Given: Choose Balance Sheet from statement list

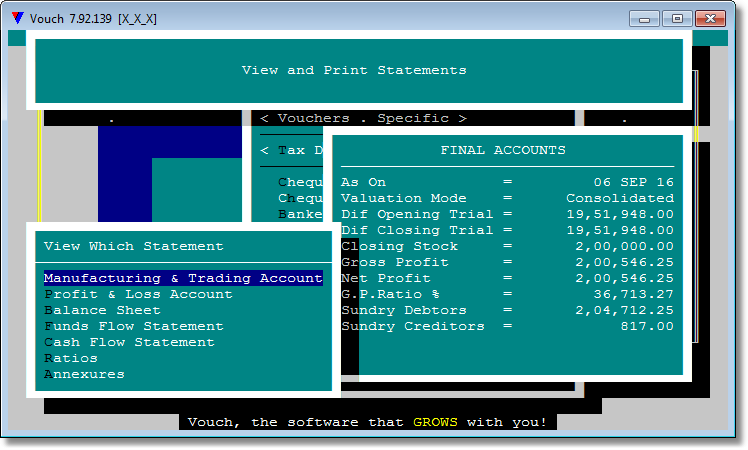Looking at the screenshot, I should pyautogui.click(x=102, y=310).
